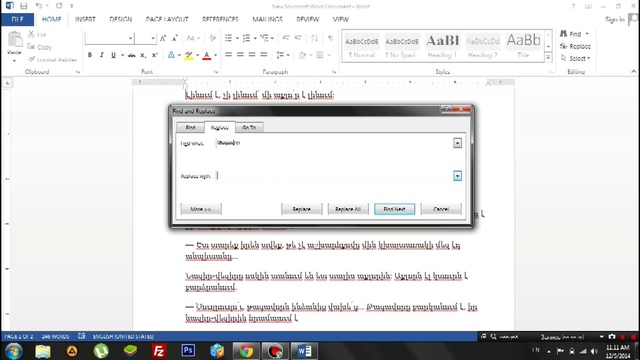Open paragraph shading color

[x=302, y=55]
